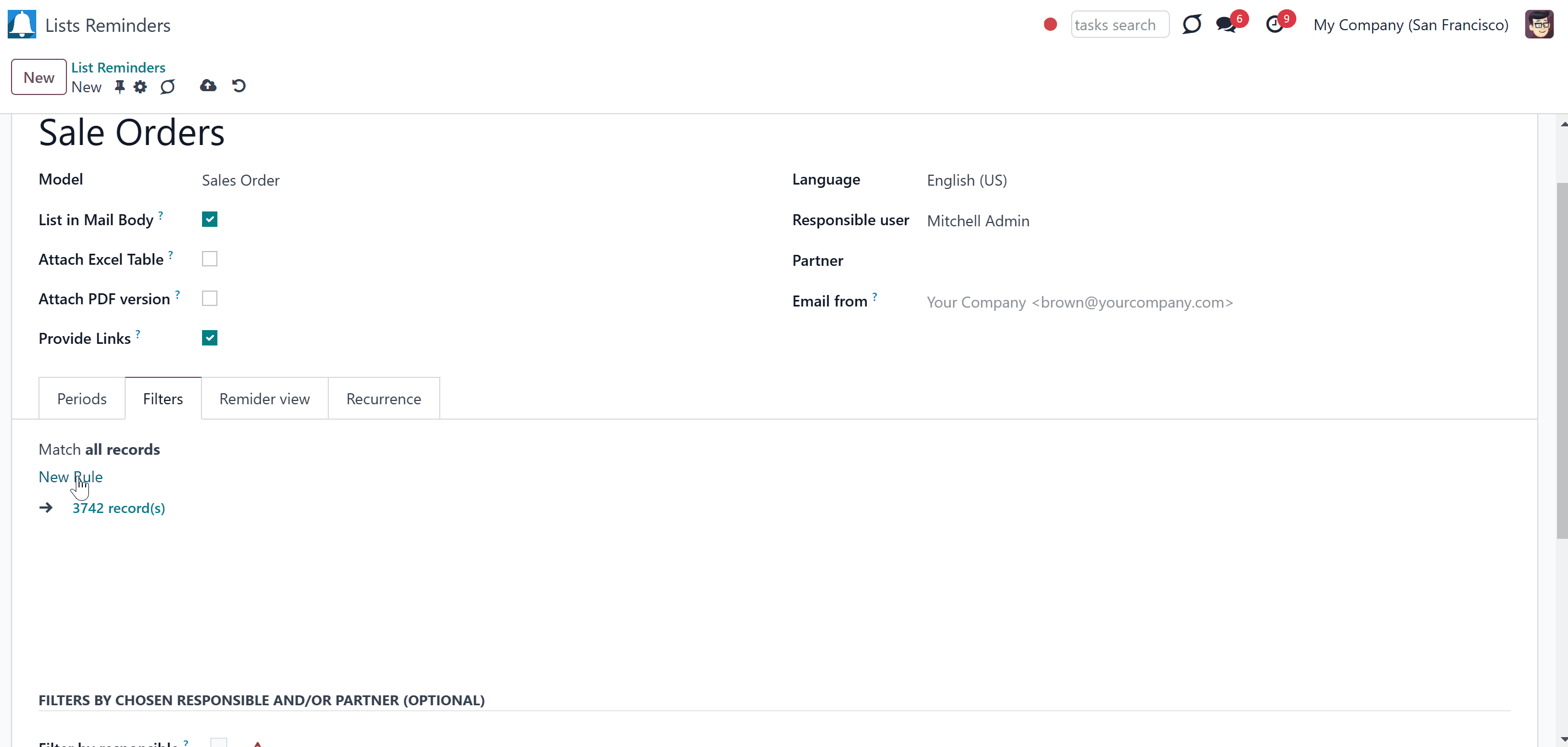
Task: Click the cloud upload save icon
Action: point(208,86)
